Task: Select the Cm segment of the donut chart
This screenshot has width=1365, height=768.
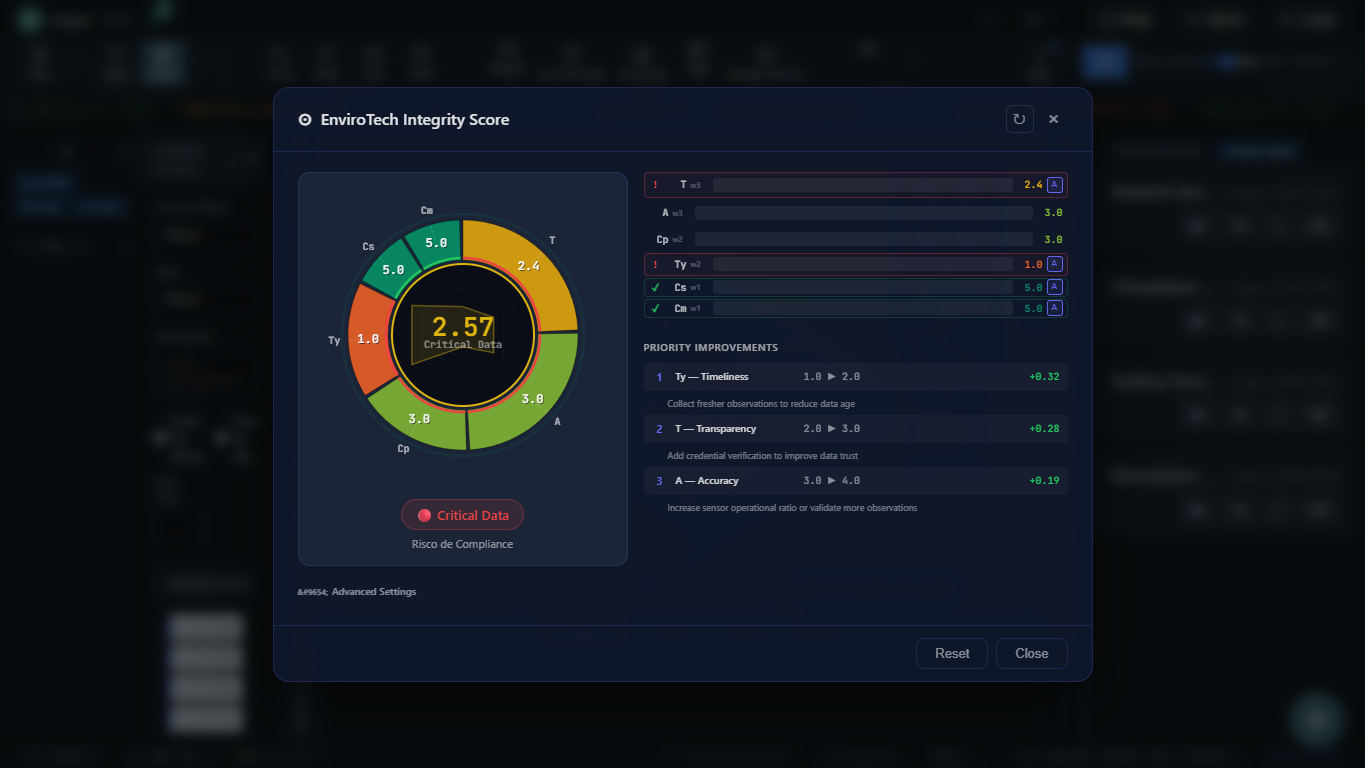Action: (436, 242)
